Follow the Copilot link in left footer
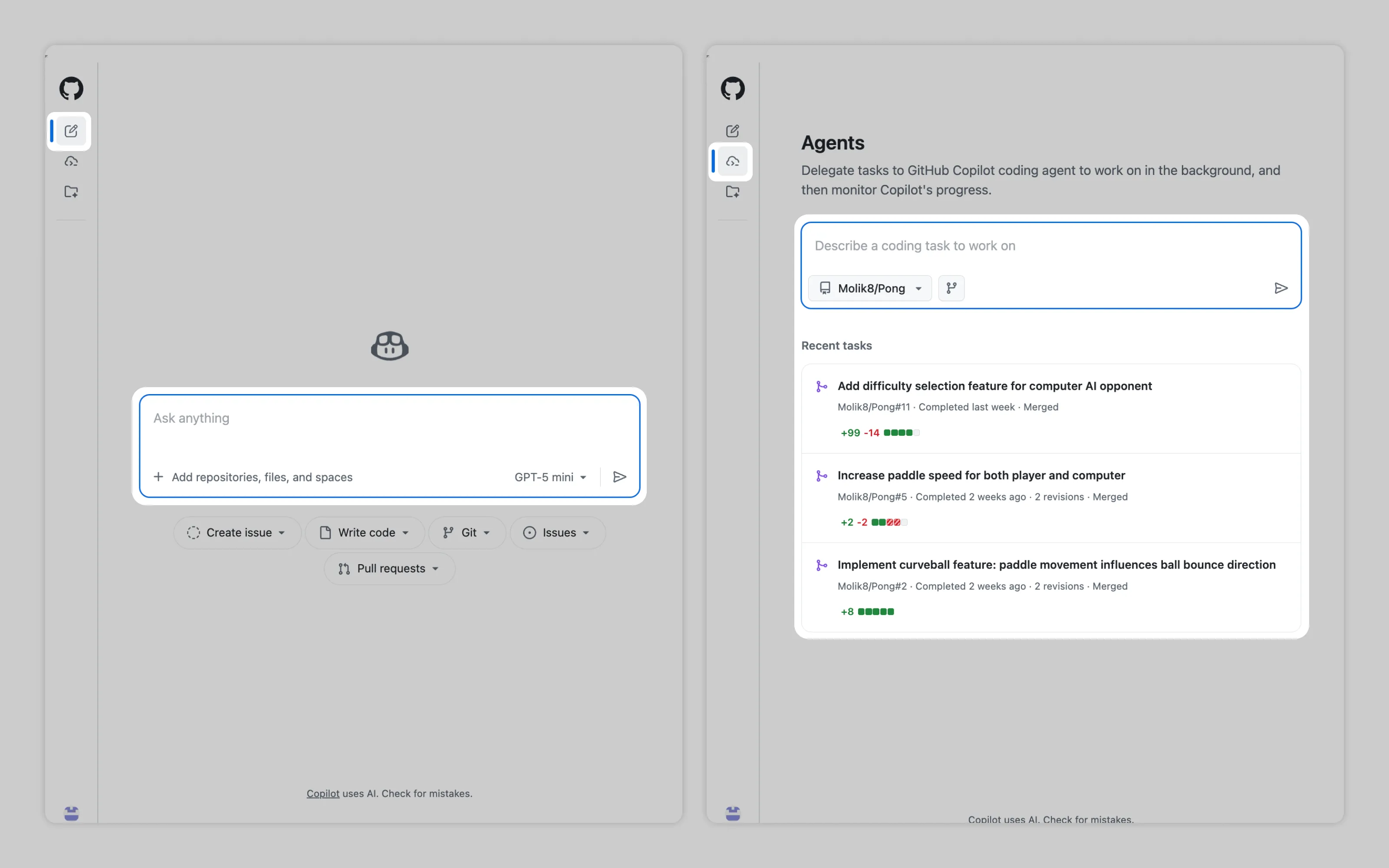 323,793
